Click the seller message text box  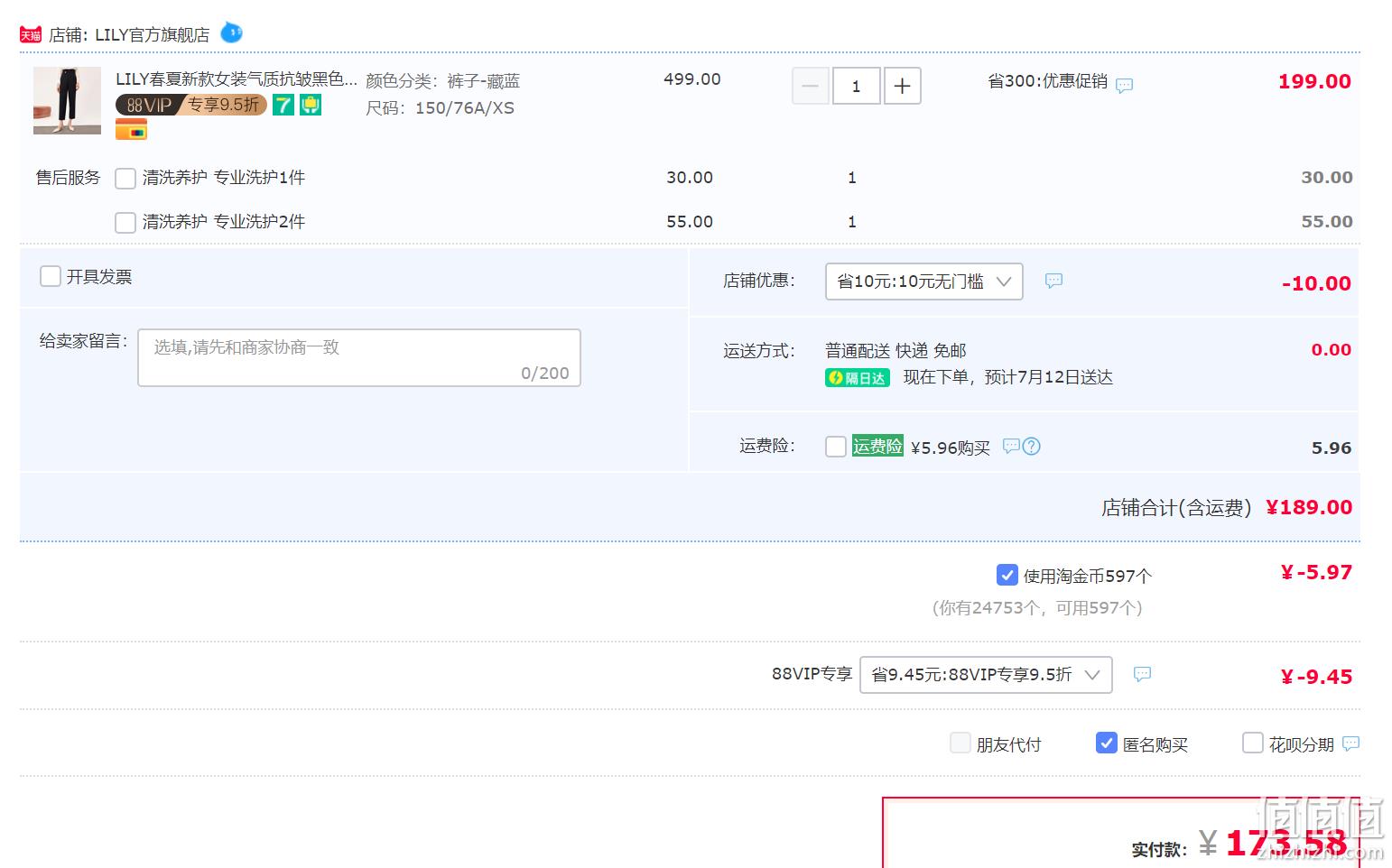click(359, 358)
